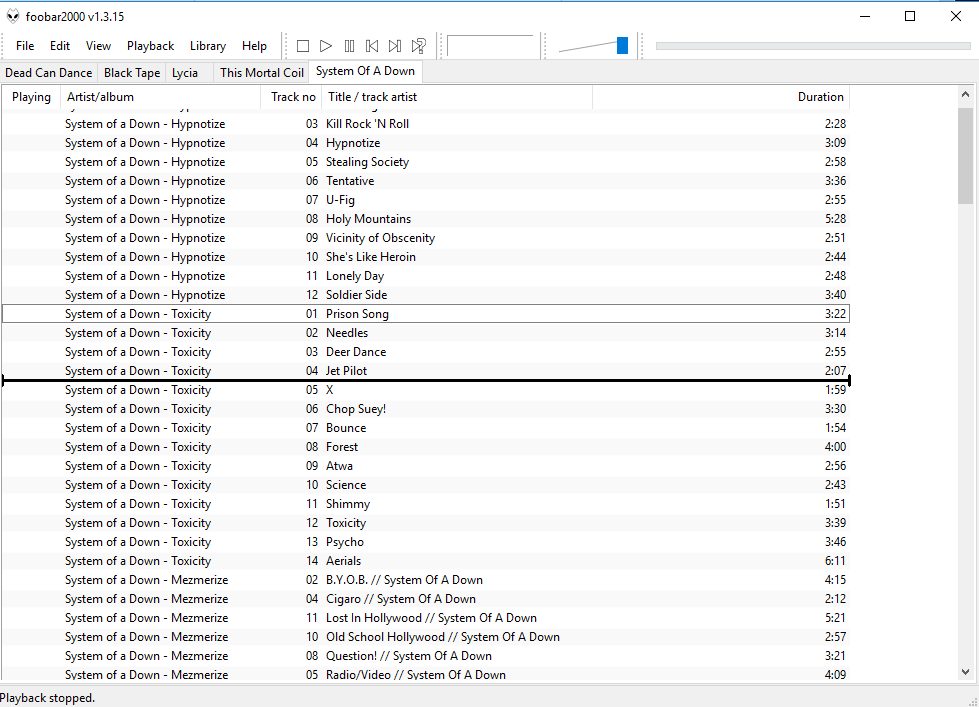
Task: Select track 12 titled Toxicity
Action: (x=426, y=523)
